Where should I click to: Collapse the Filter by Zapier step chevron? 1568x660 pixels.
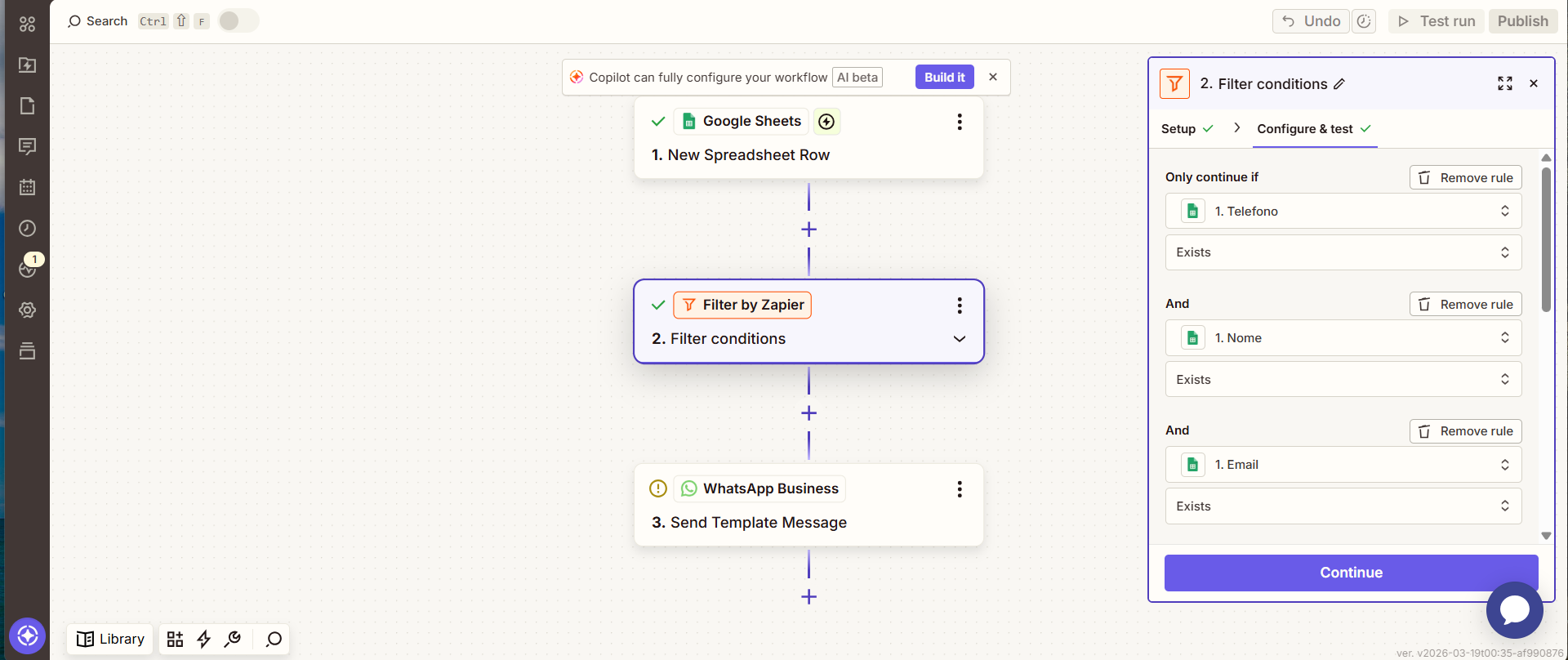[960, 339]
